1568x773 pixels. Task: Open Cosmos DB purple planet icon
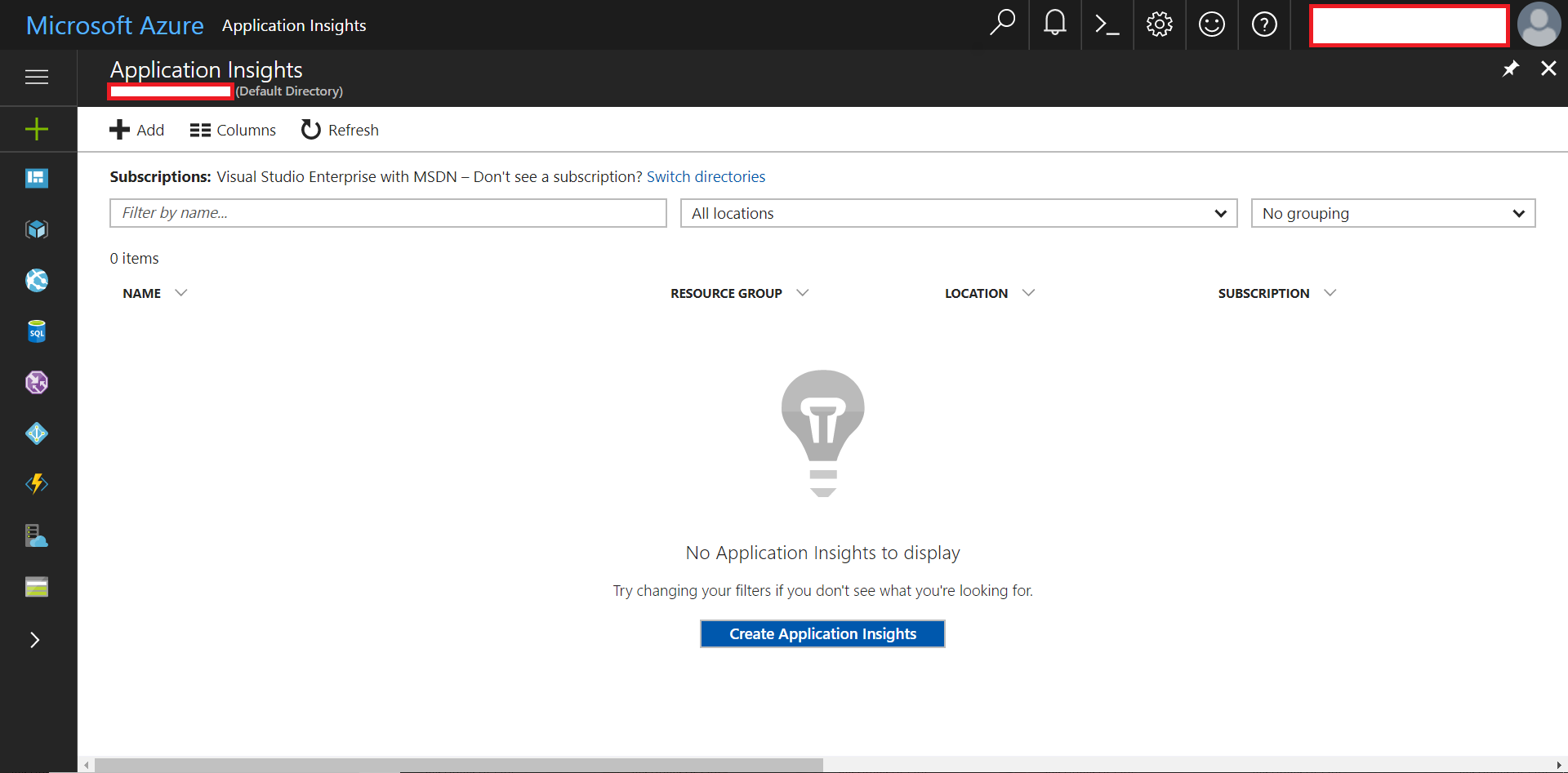pyautogui.click(x=37, y=382)
